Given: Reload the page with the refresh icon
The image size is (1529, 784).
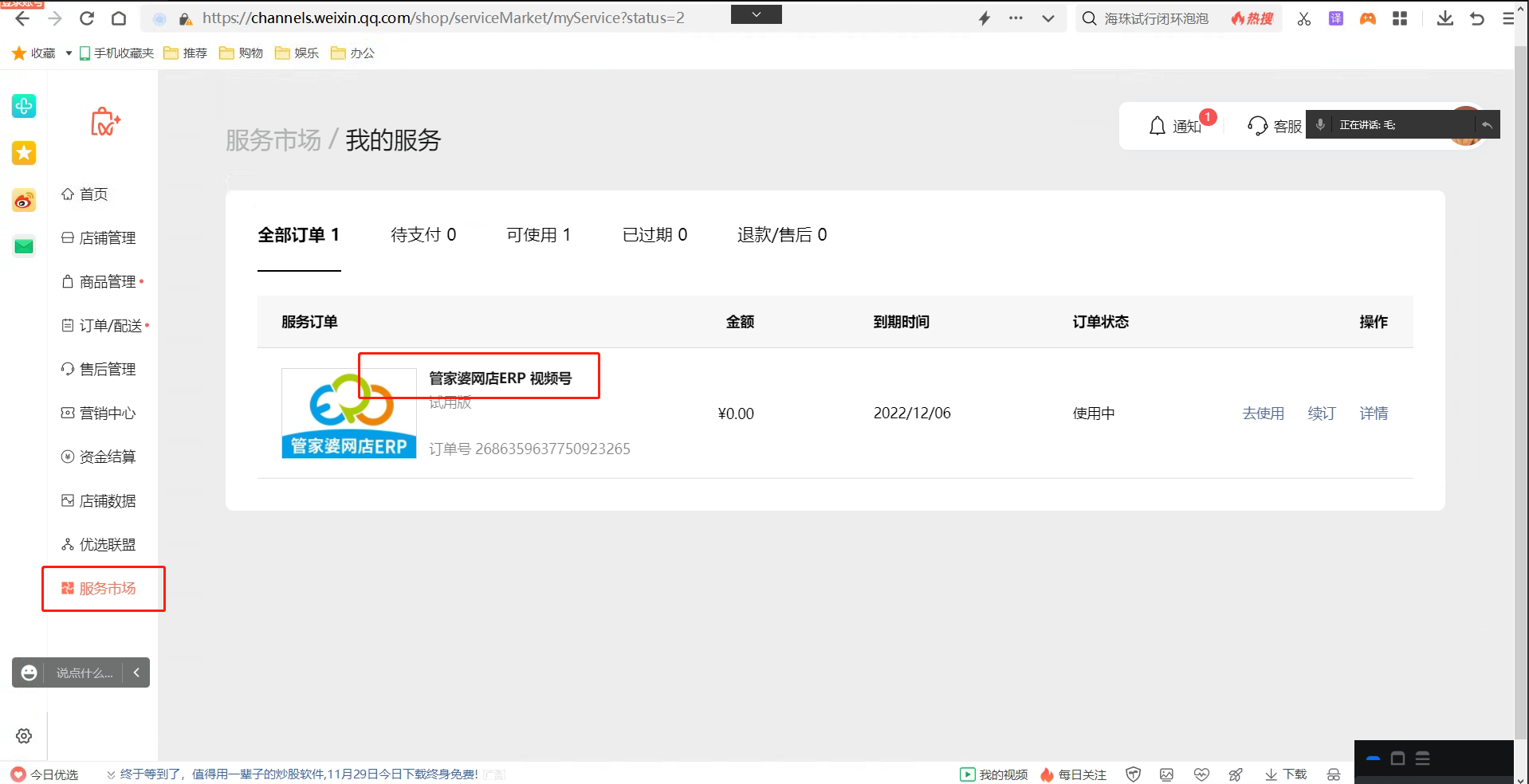Looking at the screenshot, I should coord(87,18).
